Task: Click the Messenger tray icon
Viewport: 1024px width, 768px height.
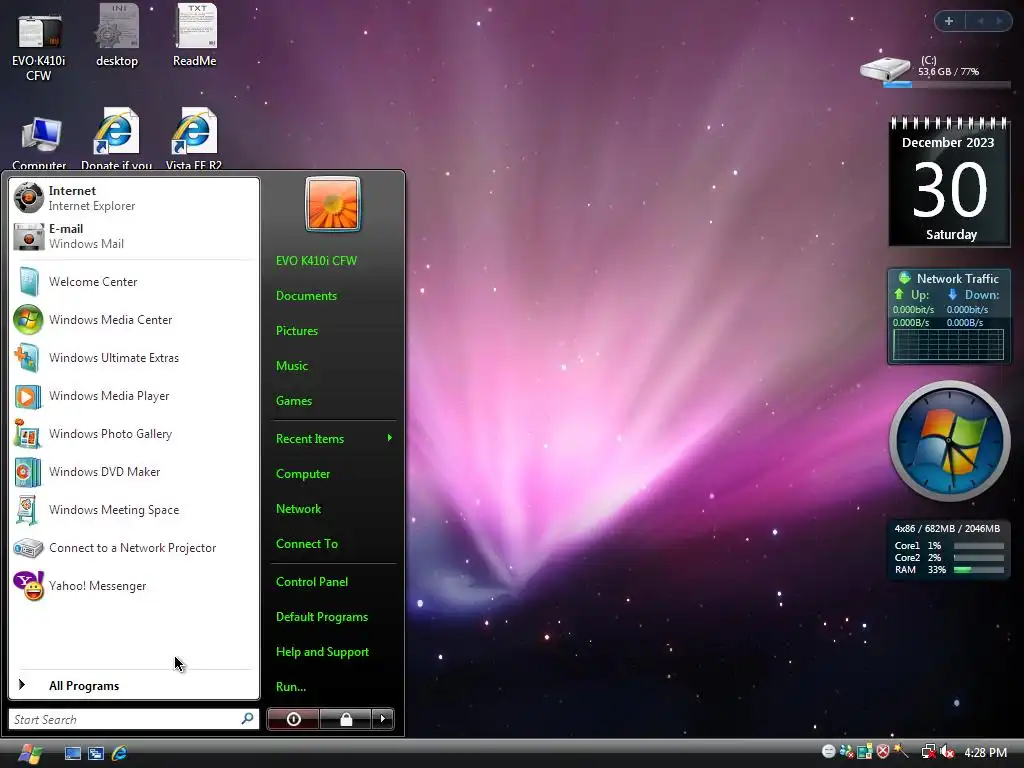Action: 846,752
